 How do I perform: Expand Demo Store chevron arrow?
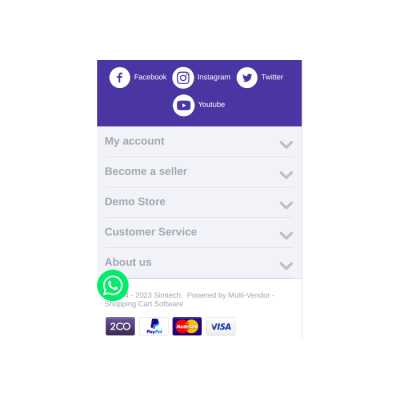(286, 205)
